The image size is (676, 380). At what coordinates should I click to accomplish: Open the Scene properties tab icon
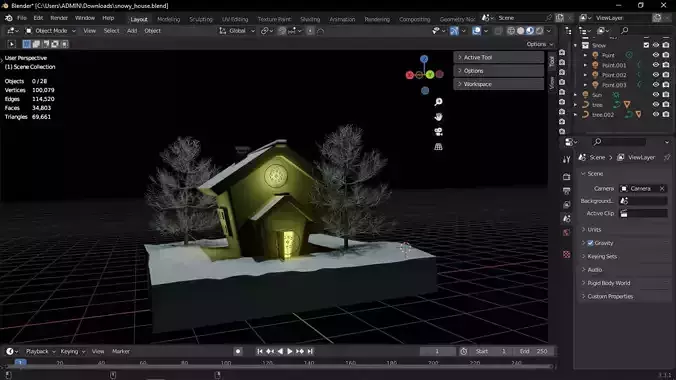pyautogui.click(x=566, y=219)
